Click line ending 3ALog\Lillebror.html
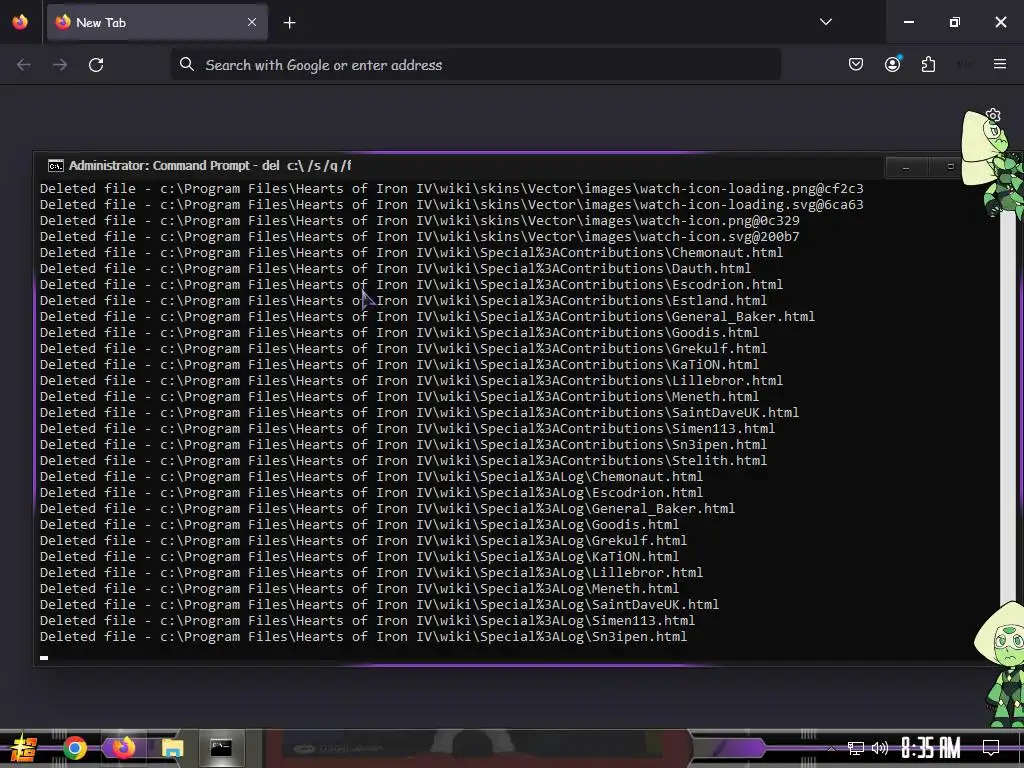This screenshot has height=768, width=1024. click(371, 573)
